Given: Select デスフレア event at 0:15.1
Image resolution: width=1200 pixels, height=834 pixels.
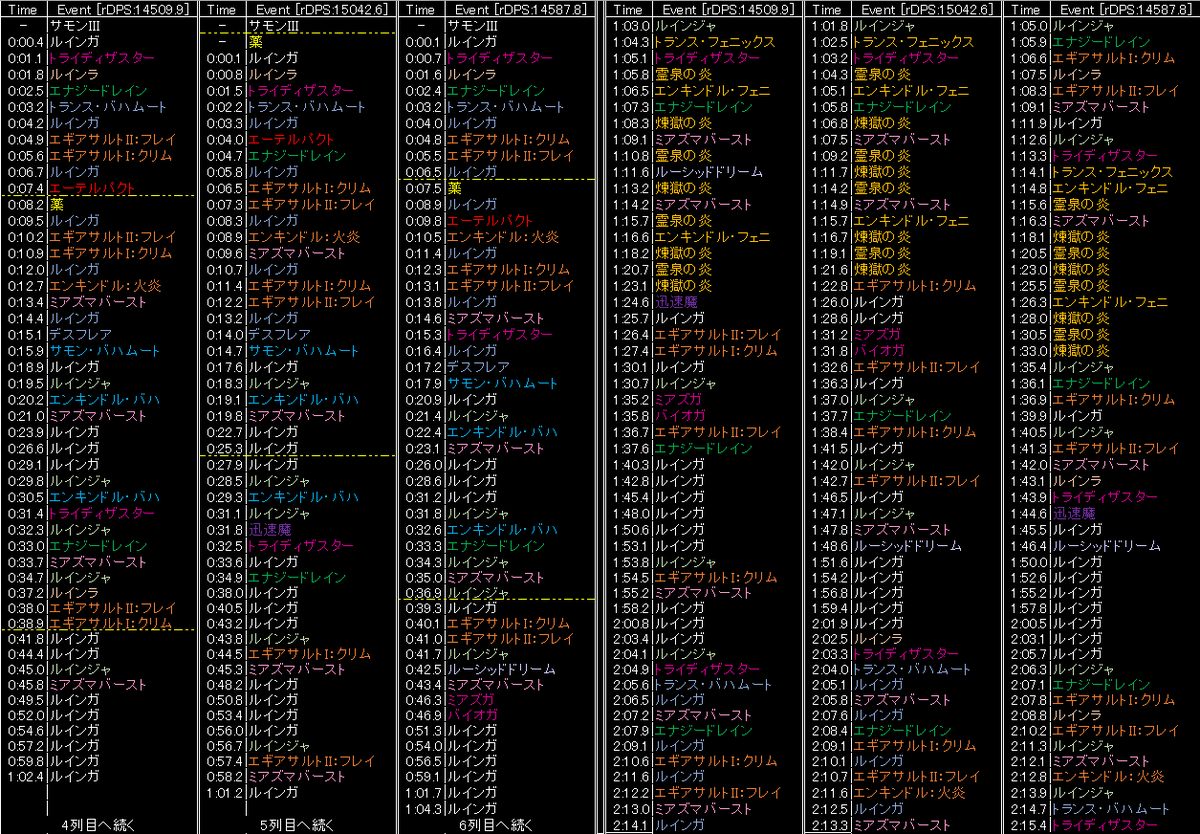Looking at the screenshot, I should point(80,334).
